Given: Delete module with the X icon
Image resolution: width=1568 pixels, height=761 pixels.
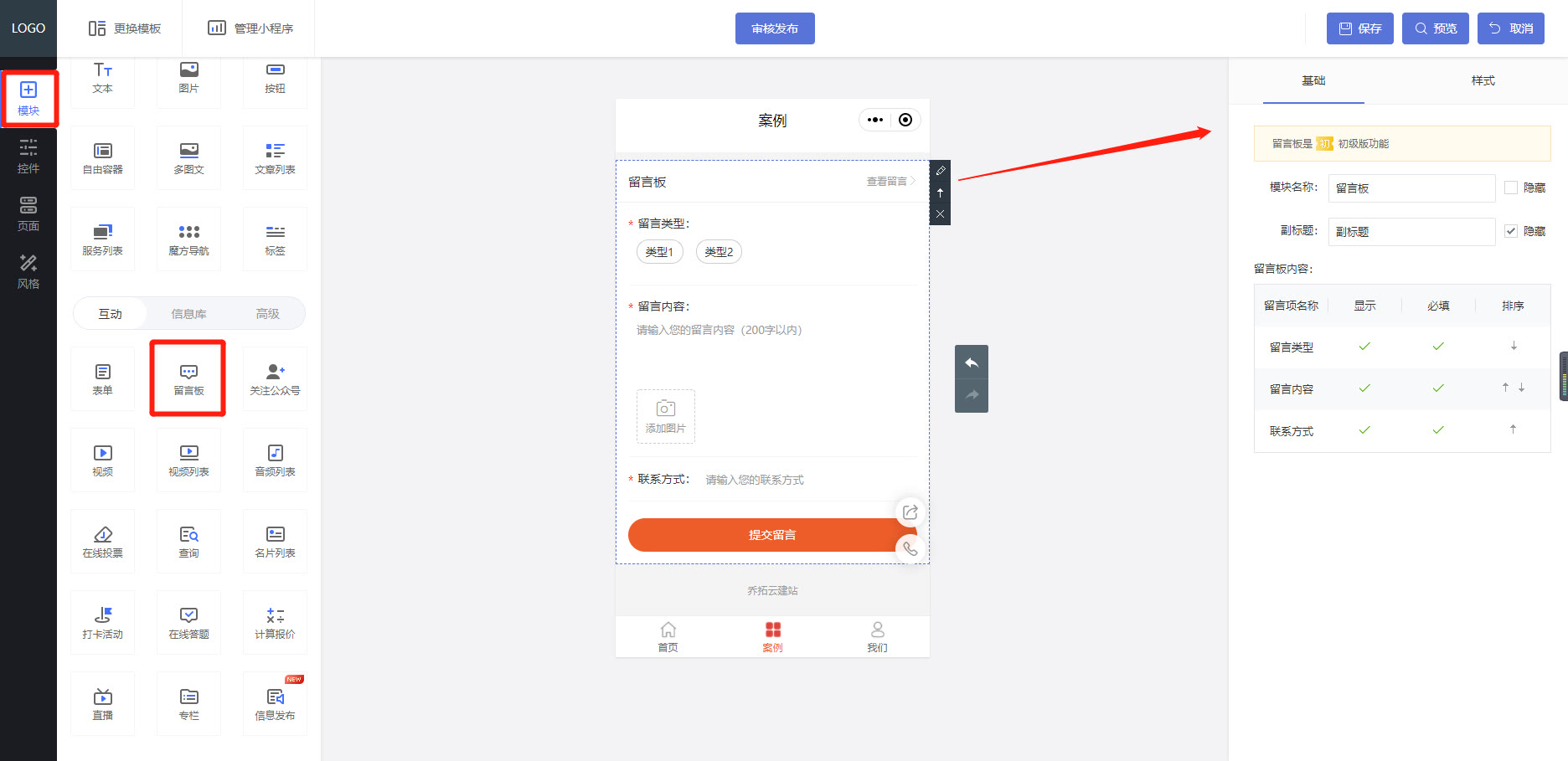Looking at the screenshot, I should [940, 214].
